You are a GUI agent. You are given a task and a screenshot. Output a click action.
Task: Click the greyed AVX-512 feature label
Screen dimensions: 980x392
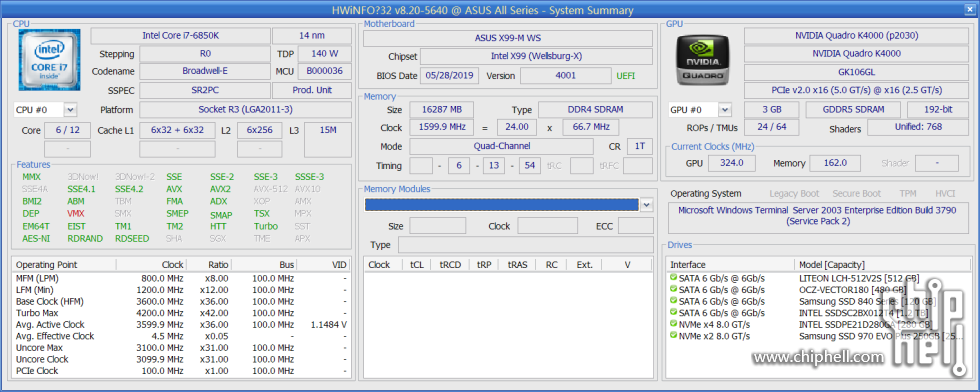271,189
